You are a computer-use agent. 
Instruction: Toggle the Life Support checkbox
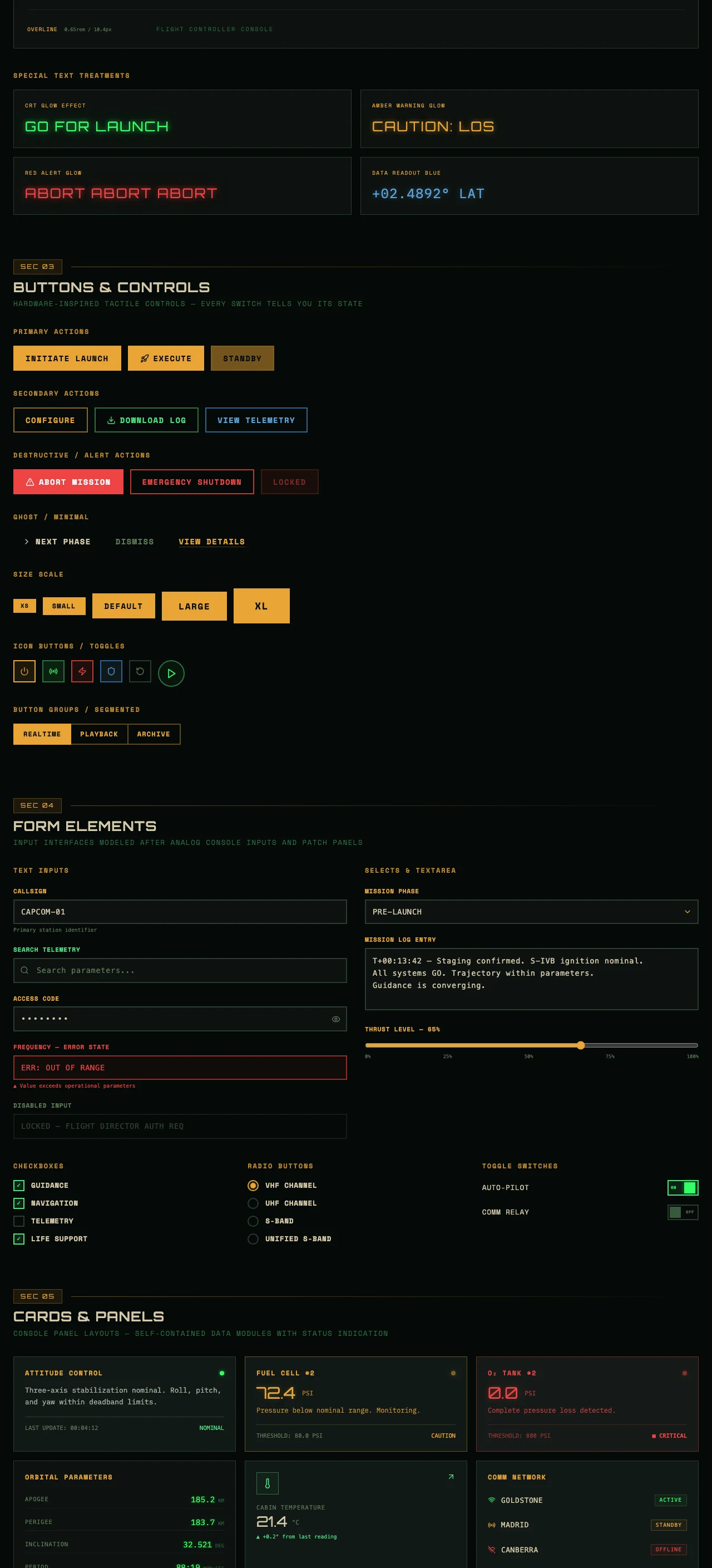(19, 1238)
